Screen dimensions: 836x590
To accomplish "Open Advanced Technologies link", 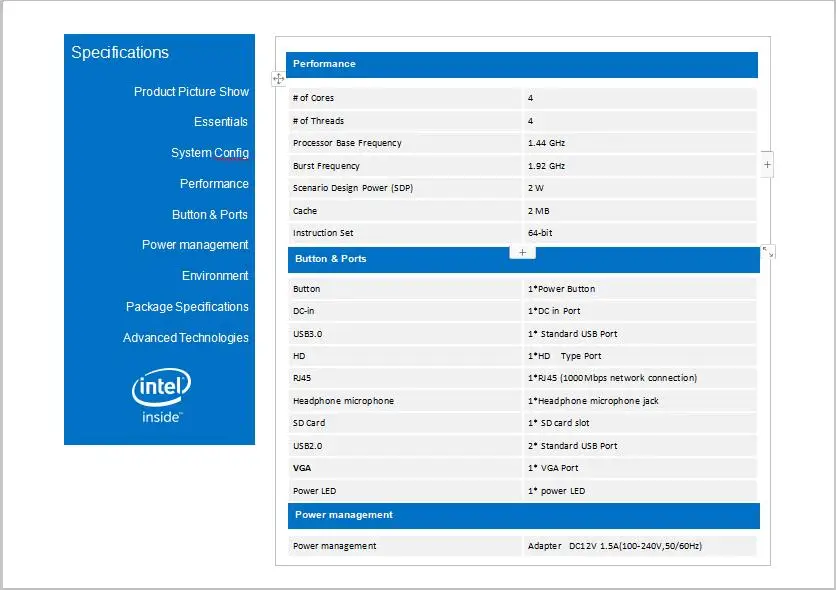I will tap(186, 338).
